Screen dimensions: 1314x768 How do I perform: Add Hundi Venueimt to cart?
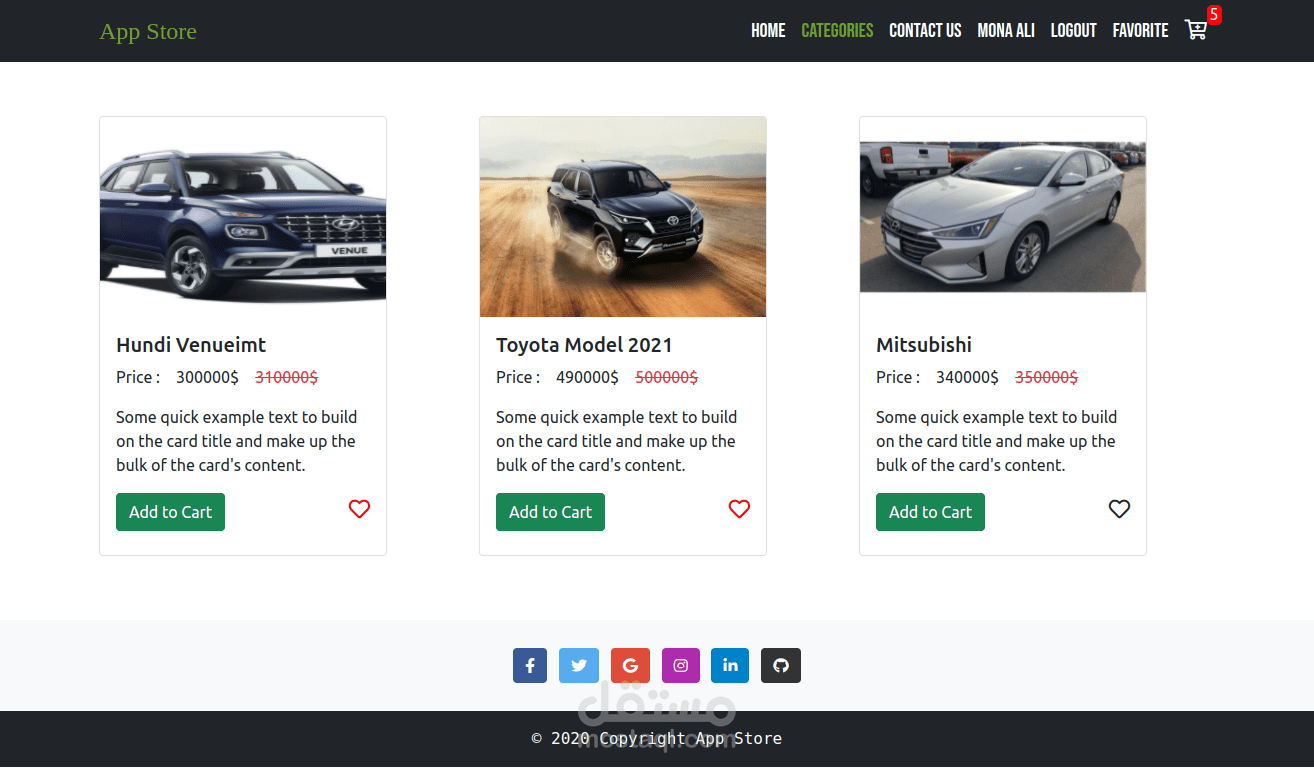tap(170, 512)
